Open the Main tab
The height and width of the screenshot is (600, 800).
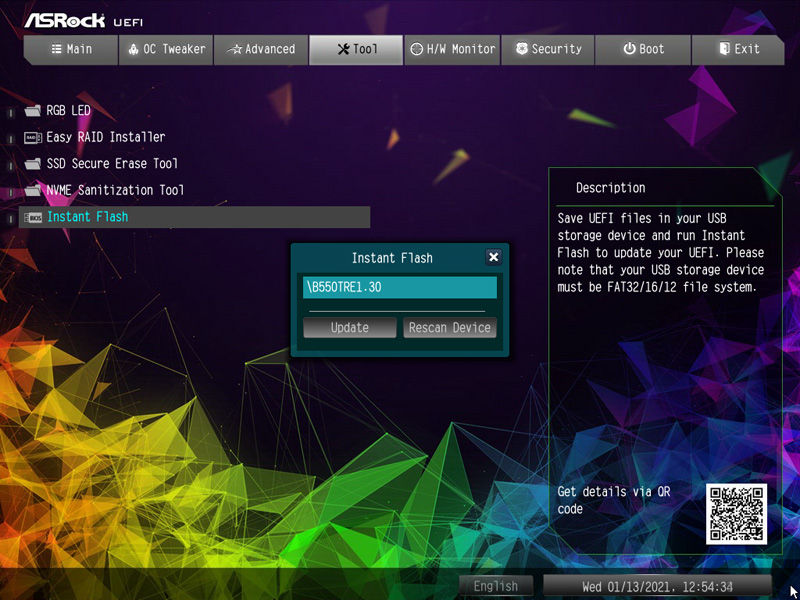71,49
